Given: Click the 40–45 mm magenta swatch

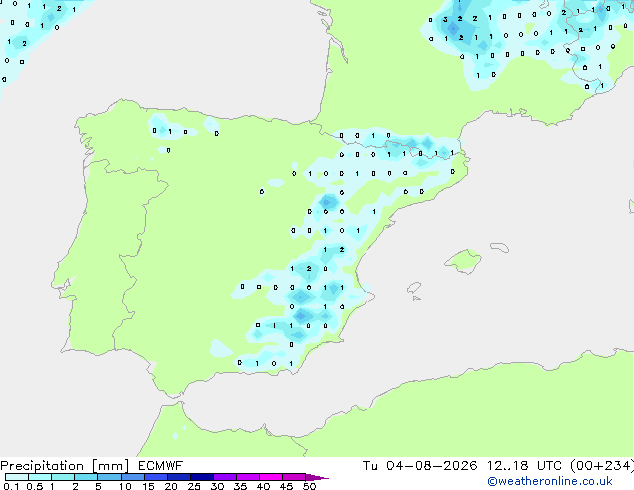Looking at the screenshot, I should tap(271, 477).
